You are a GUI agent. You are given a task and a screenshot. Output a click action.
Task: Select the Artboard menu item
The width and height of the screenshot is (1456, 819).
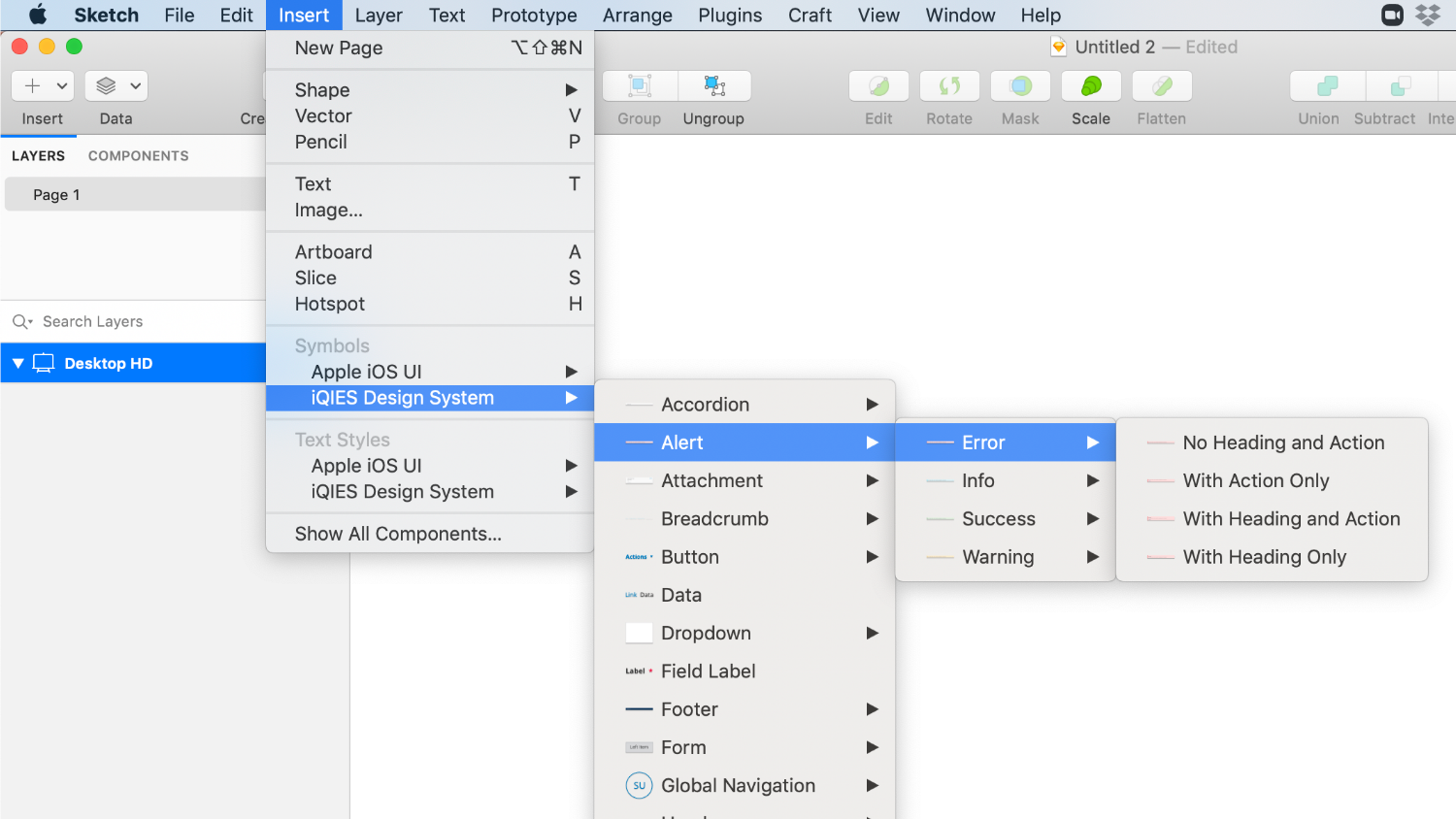(333, 252)
